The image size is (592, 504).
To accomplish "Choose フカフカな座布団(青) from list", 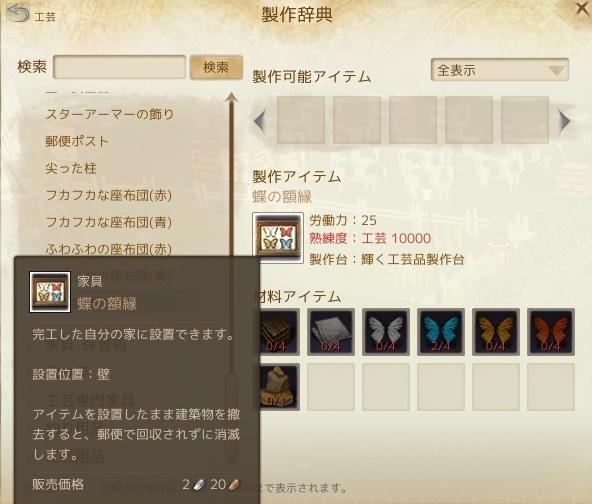I will pyautogui.click(x=109, y=222).
